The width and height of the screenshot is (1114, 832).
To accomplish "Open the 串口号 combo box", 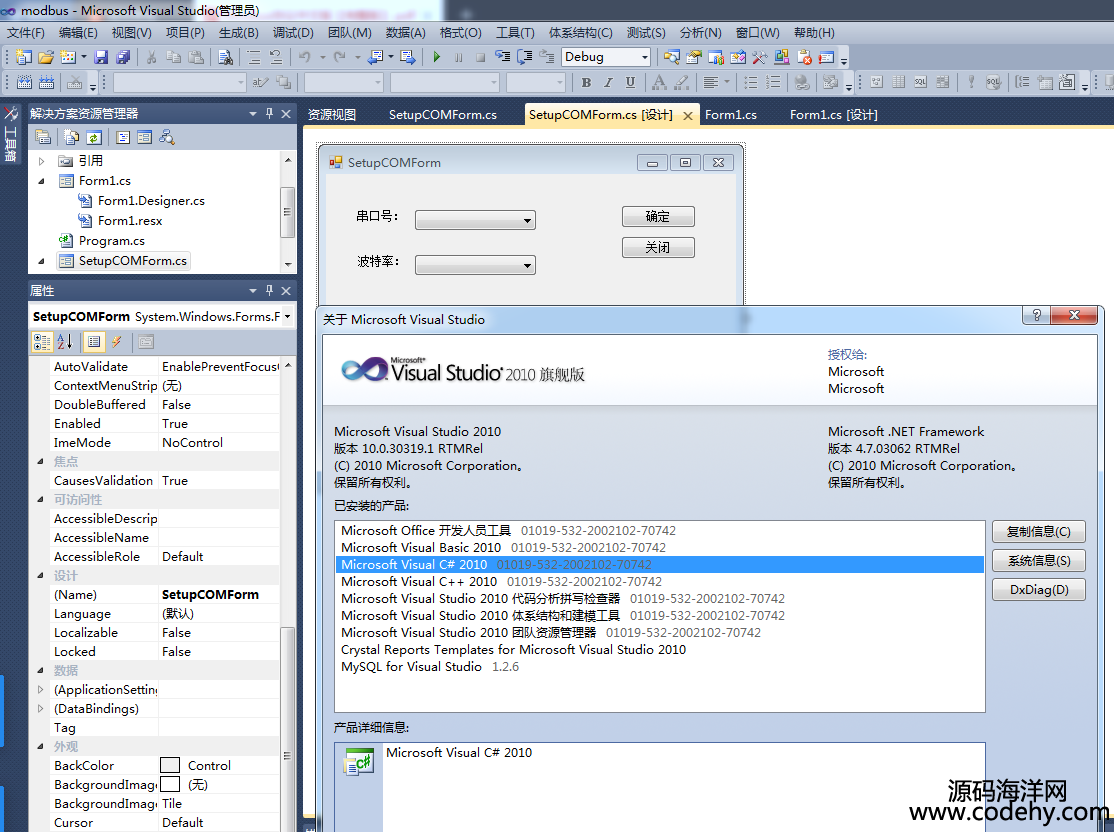I will pyautogui.click(x=475, y=220).
